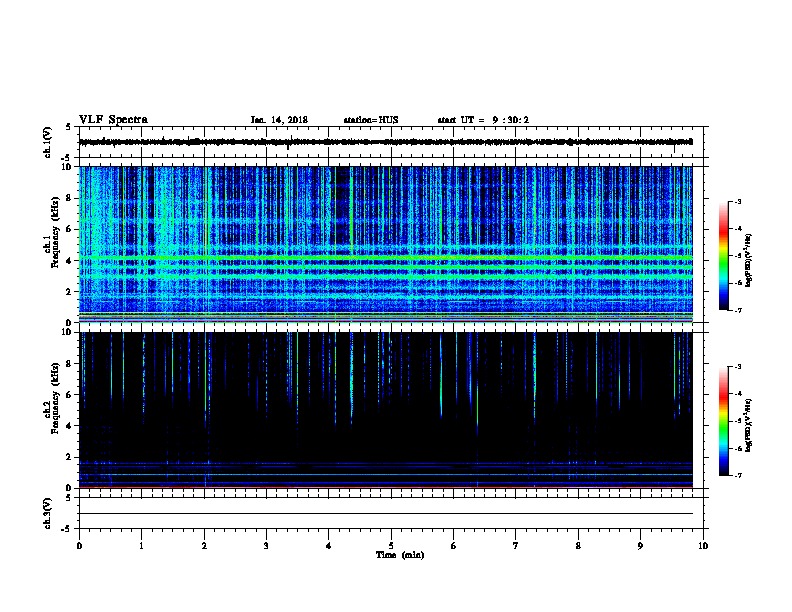Click the "VLF Spectra" title text

click(113, 120)
